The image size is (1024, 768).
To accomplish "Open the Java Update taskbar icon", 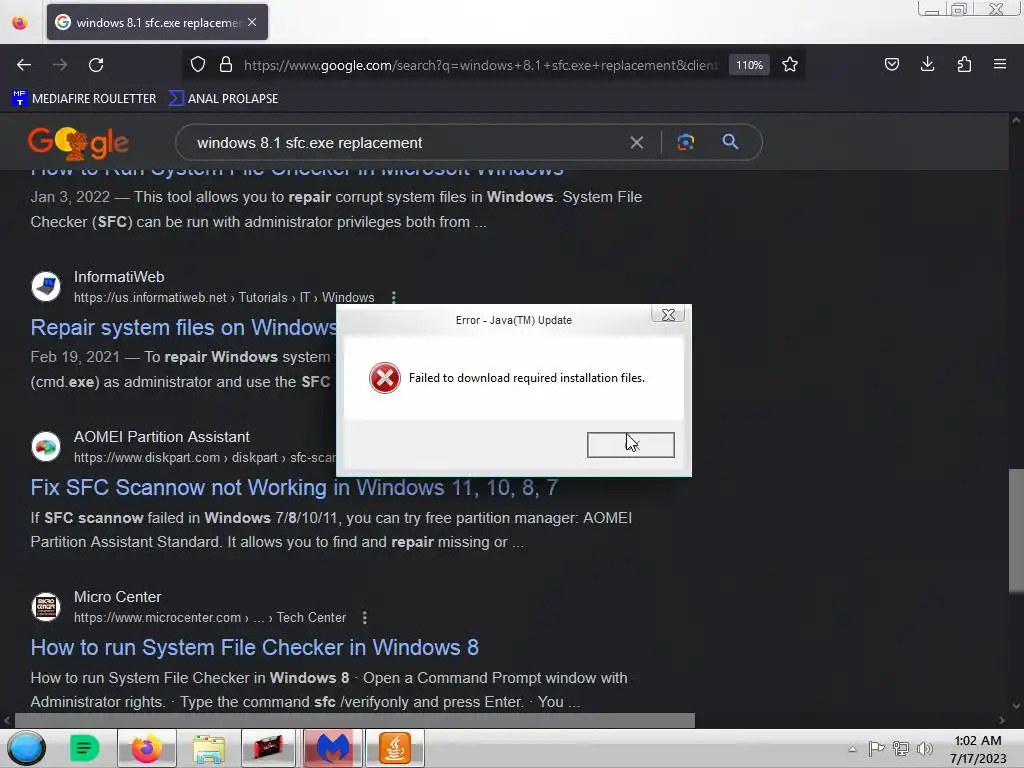I will pyautogui.click(x=394, y=748).
